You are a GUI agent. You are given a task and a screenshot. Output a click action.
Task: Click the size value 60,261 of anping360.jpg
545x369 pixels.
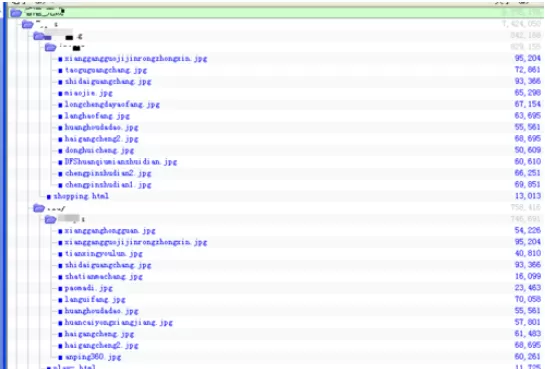click(528, 356)
